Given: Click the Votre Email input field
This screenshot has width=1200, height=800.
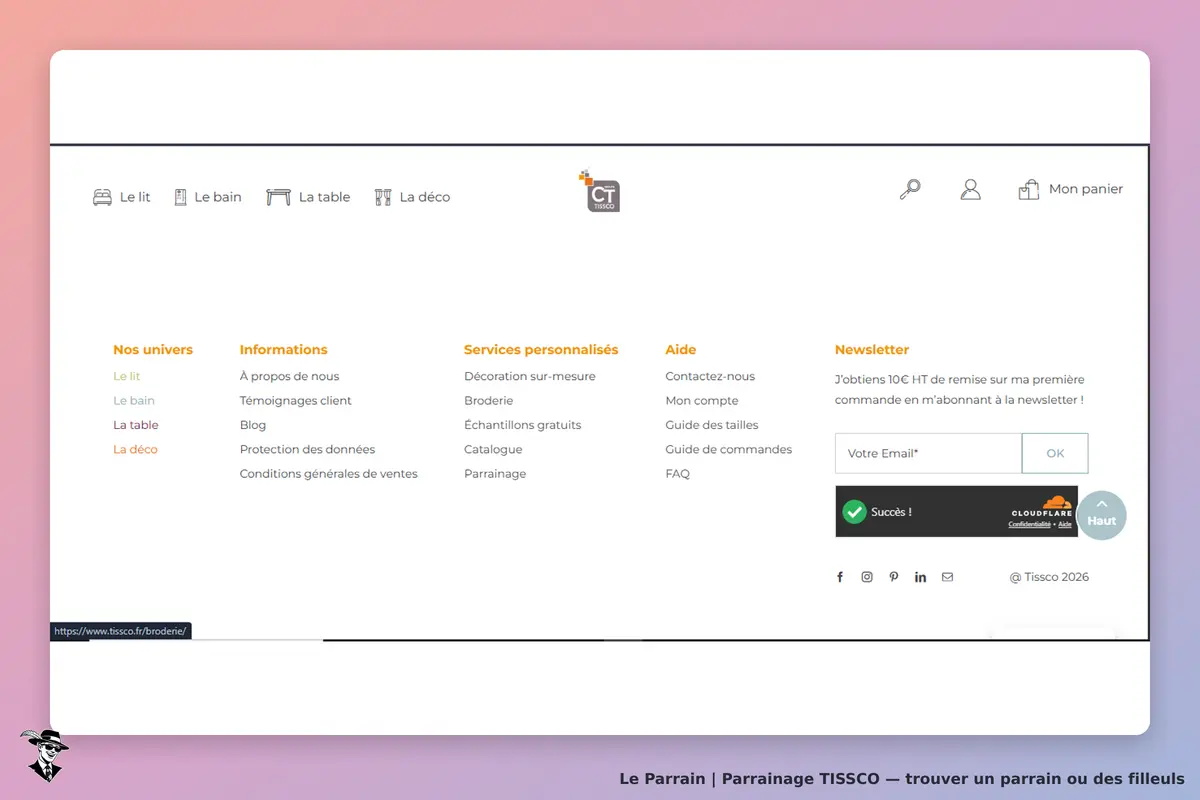Looking at the screenshot, I should tap(928, 453).
